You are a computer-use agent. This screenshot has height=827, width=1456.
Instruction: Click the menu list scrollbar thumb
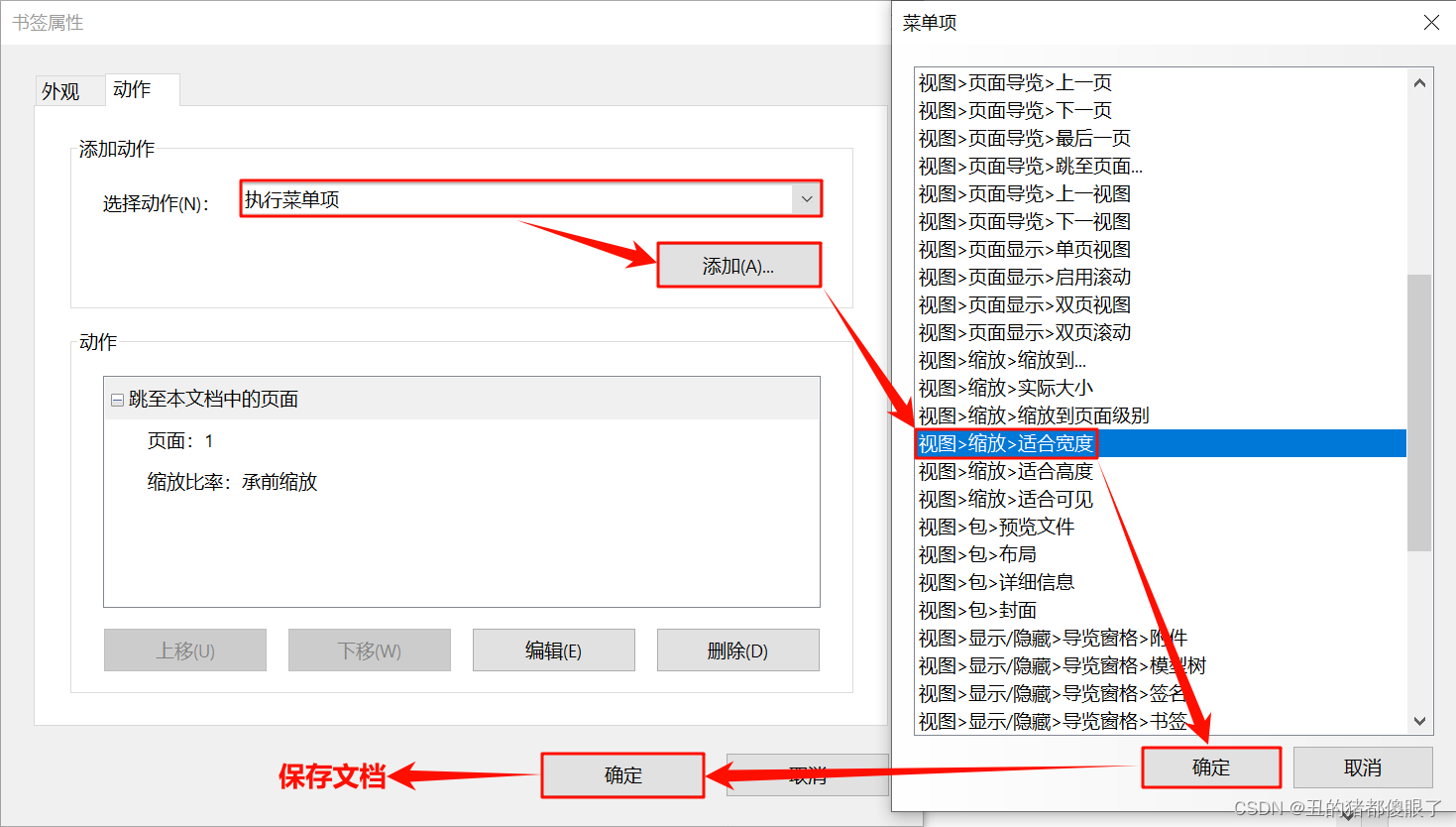[x=1419, y=413]
